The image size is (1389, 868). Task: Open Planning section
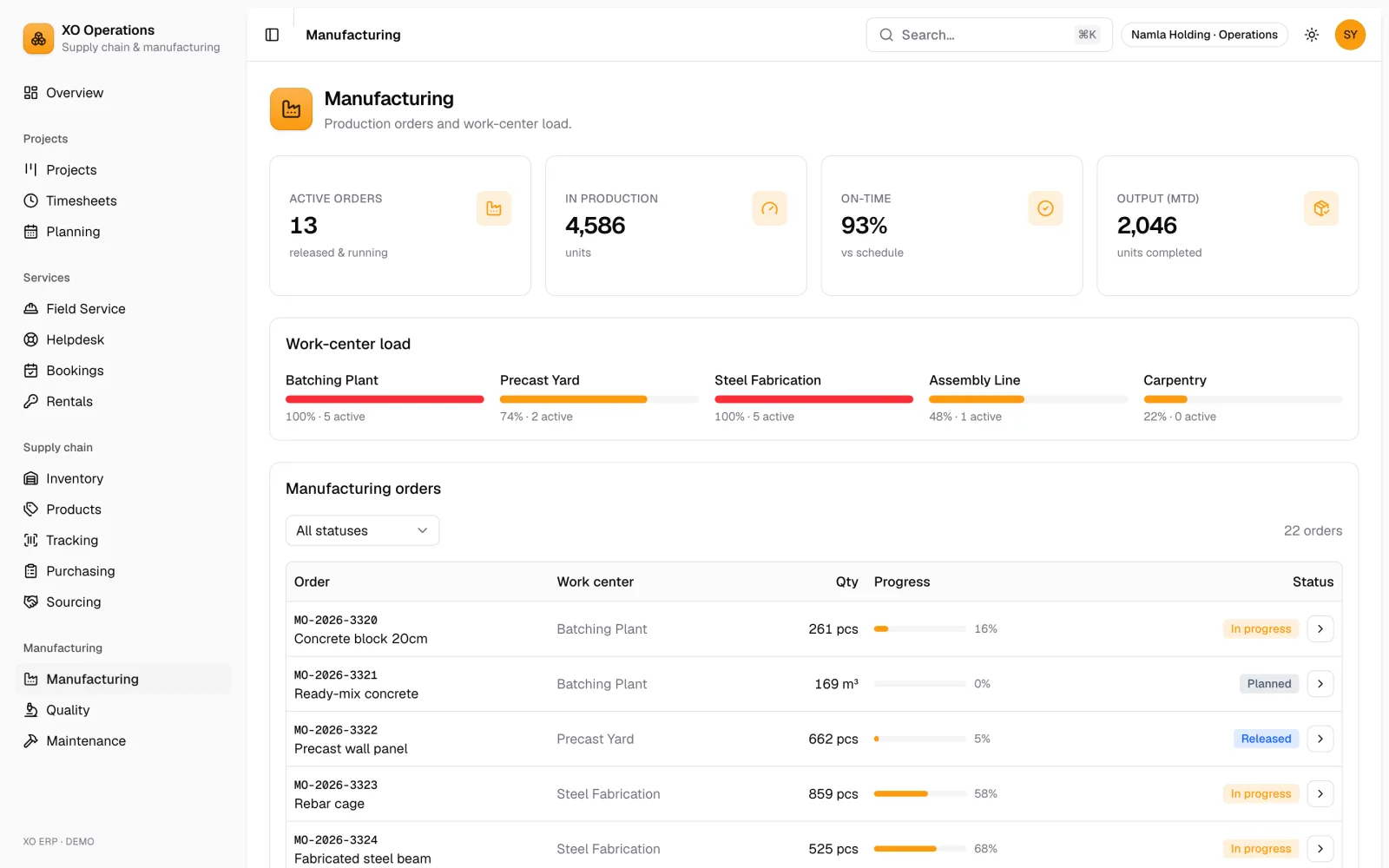(123, 232)
